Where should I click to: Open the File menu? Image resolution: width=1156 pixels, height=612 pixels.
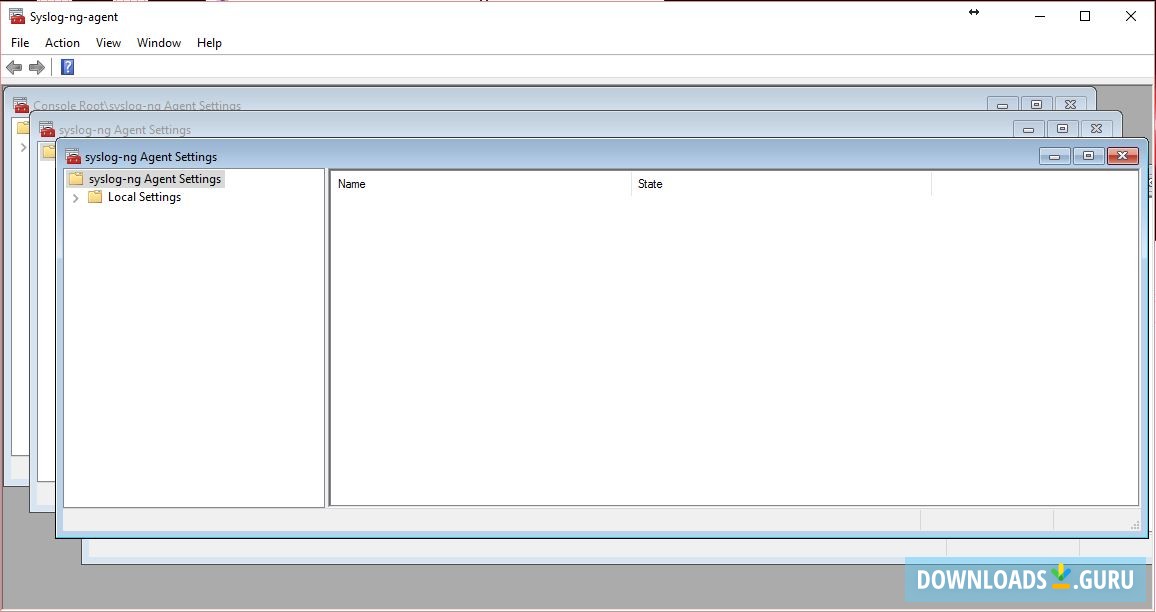click(19, 43)
